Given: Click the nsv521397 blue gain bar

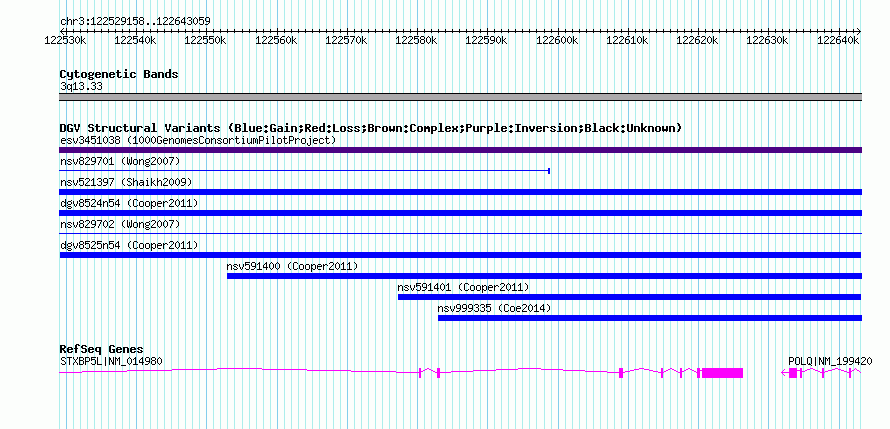Looking at the screenshot, I should pos(460,192).
